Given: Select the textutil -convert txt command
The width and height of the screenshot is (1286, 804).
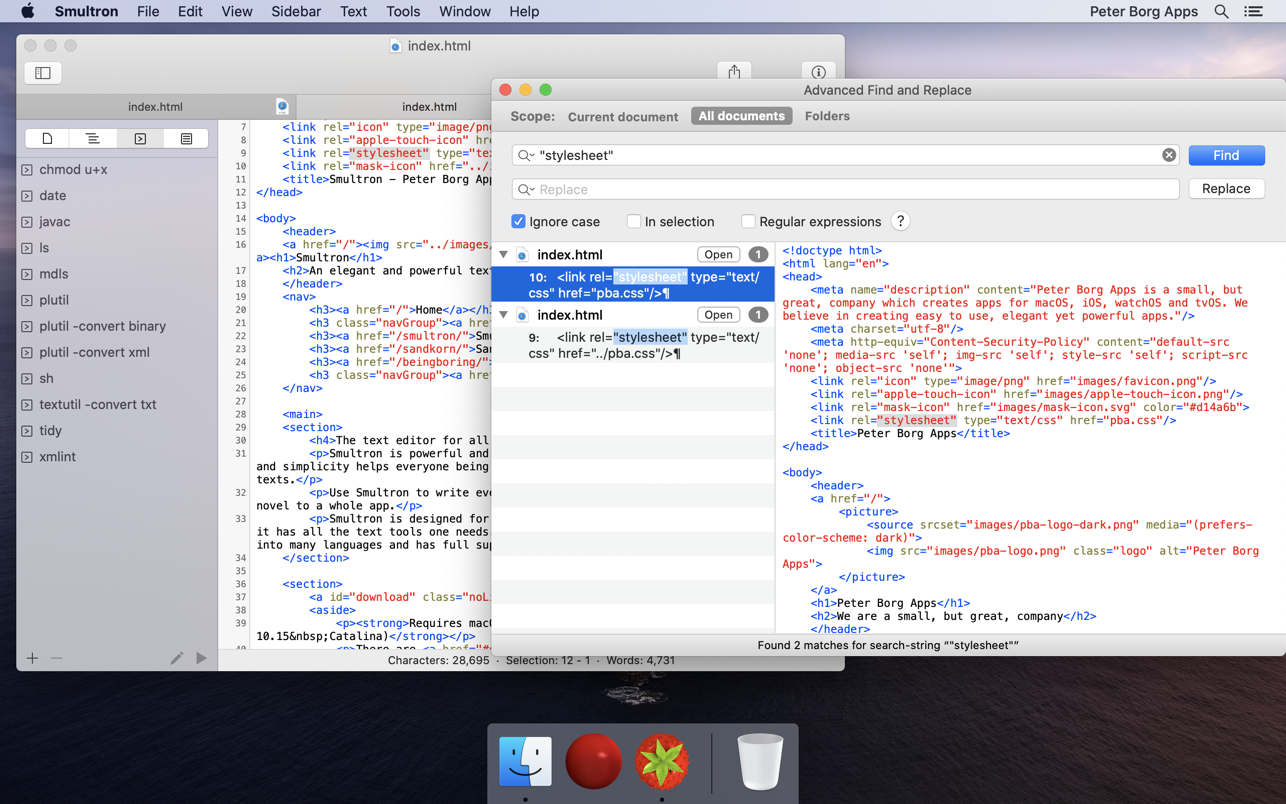Looking at the screenshot, I should click(x=97, y=405).
